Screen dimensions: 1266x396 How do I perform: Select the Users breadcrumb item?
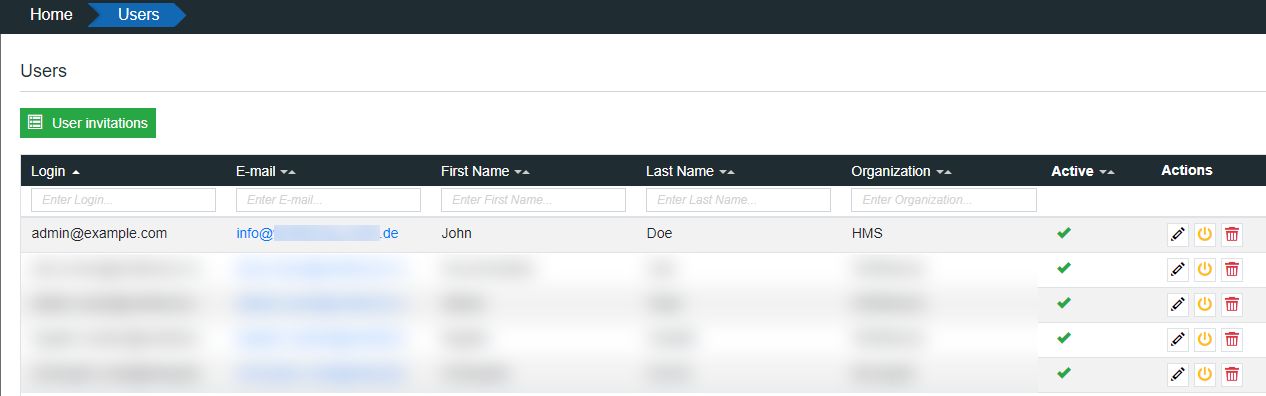[138, 15]
